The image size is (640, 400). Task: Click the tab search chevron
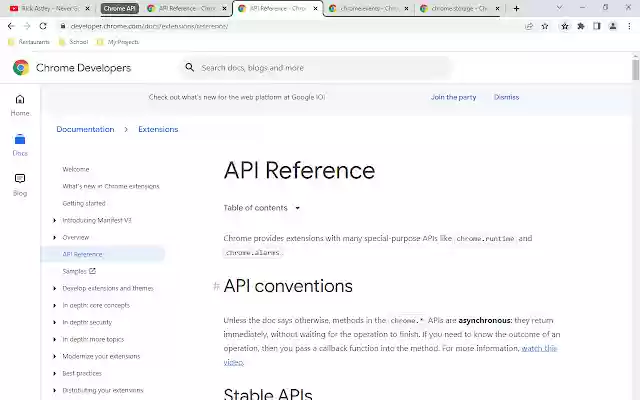coord(560,7)
